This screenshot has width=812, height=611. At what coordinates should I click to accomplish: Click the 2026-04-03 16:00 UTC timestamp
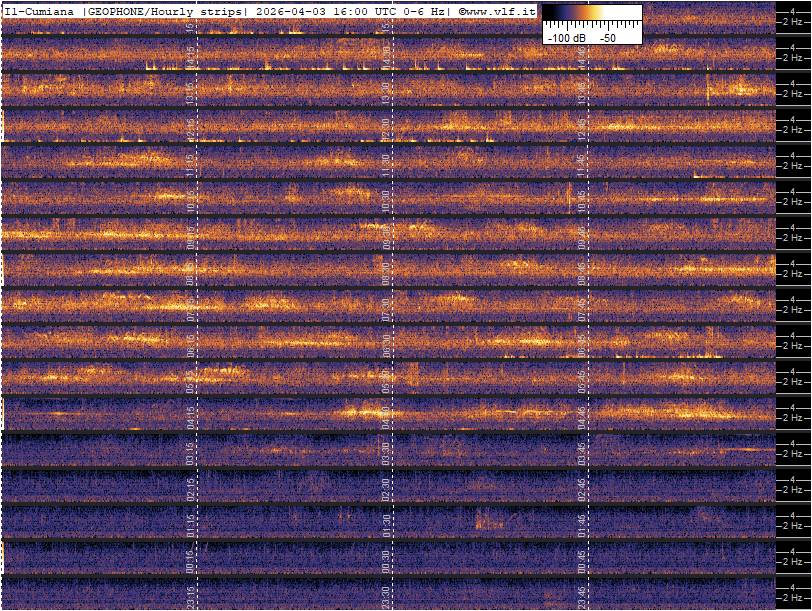313,11
